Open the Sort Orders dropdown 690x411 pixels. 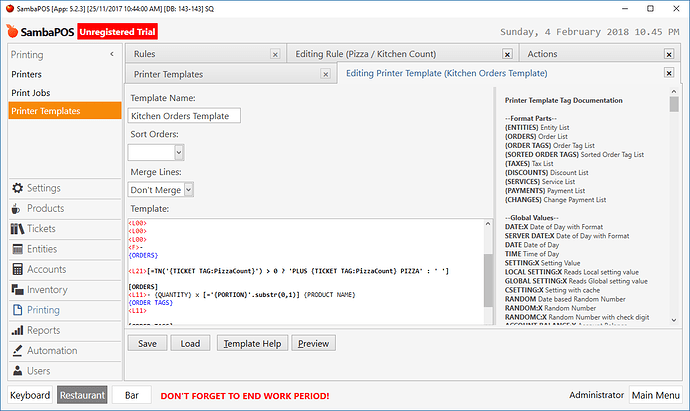tap(179, 153)
